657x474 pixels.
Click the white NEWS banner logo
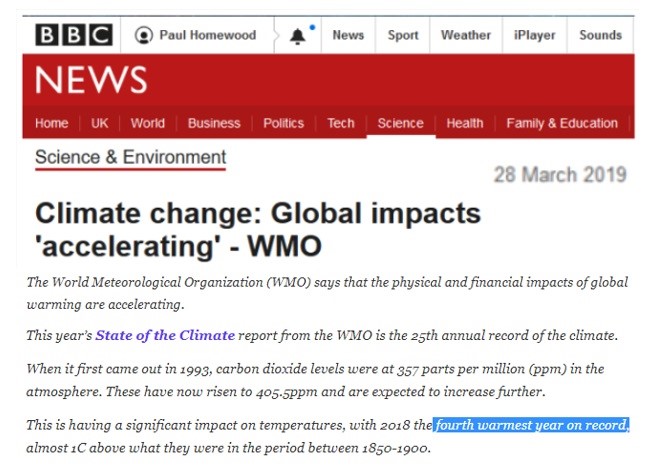[x=91, y=80]
